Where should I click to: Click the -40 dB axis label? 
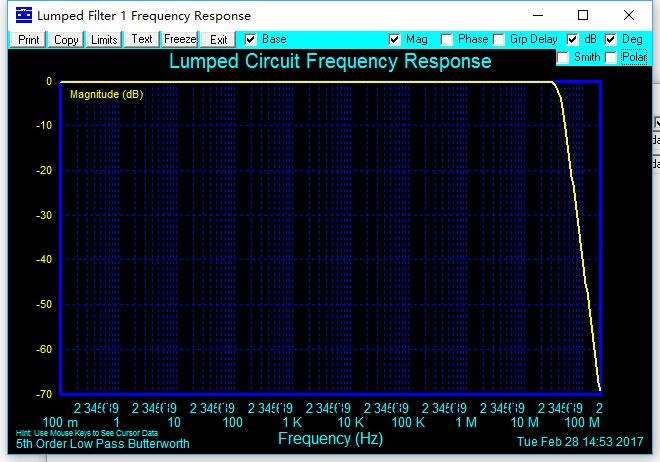click(44, 259)
